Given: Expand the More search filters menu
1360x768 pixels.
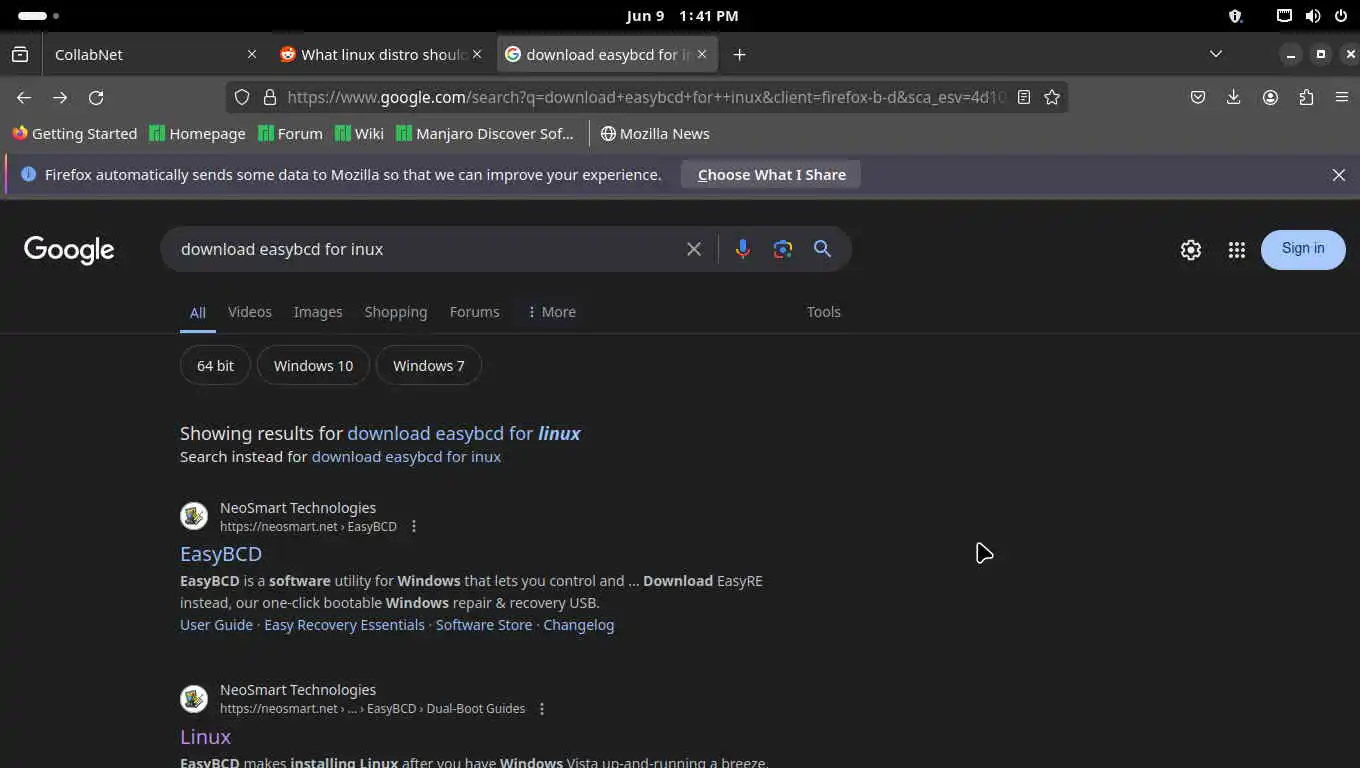Looking at the screenshot, I should 551,312.
